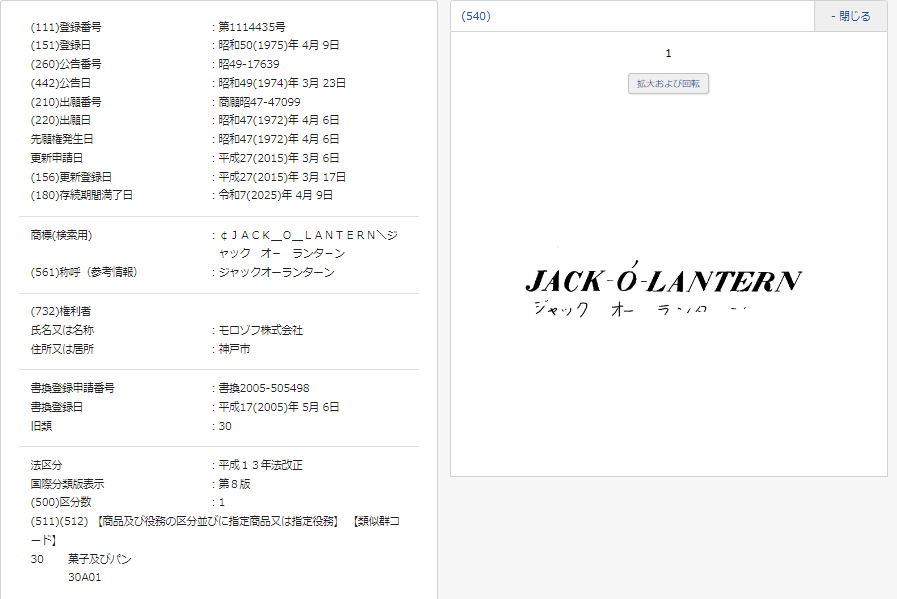Click the (180)存続期間満了日 label
This screenshot has width=897, height=599.
(81, 195)
